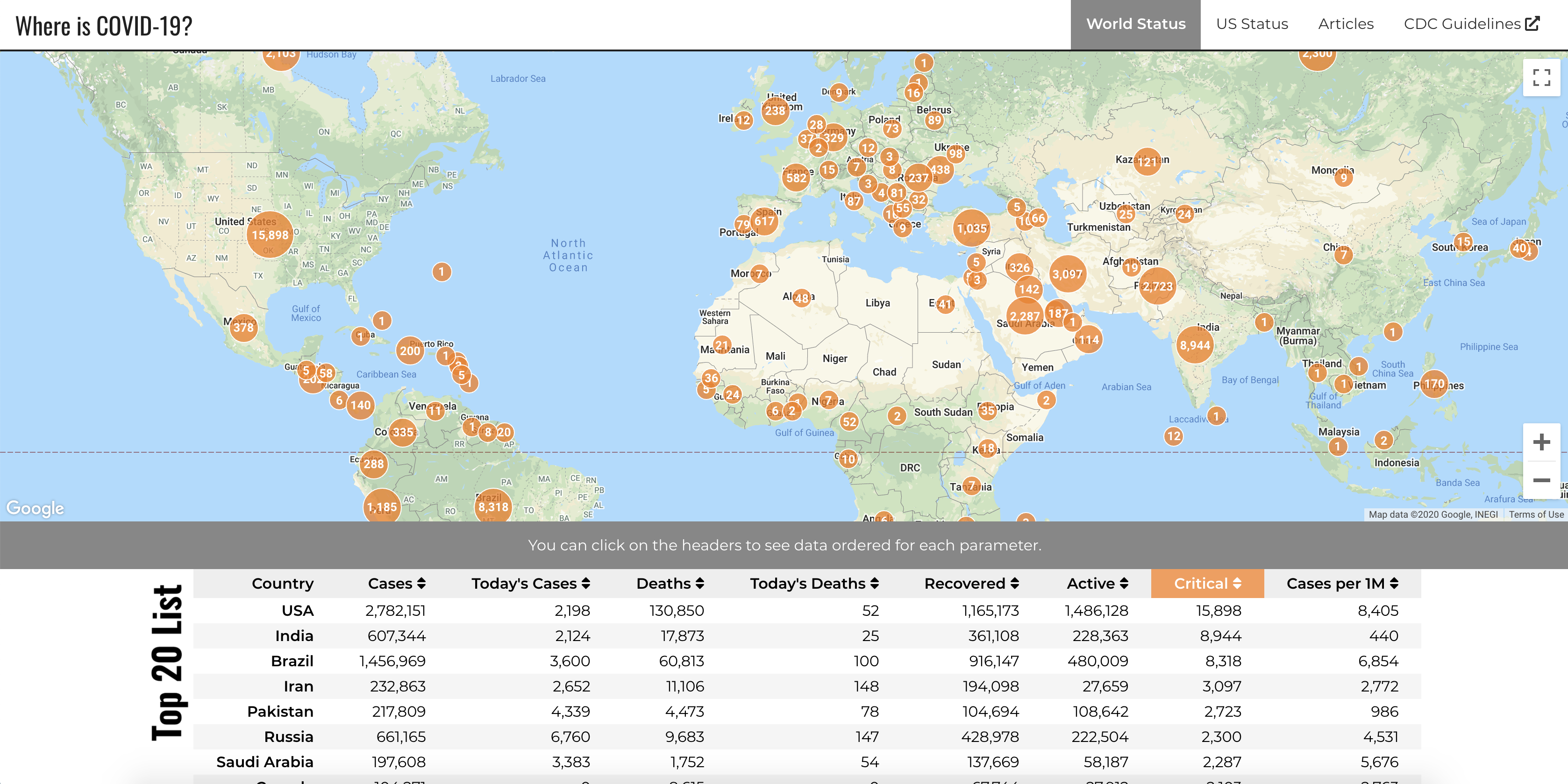Sort table by the Cases column
1568x784 pixels.
tap(396, 584)
